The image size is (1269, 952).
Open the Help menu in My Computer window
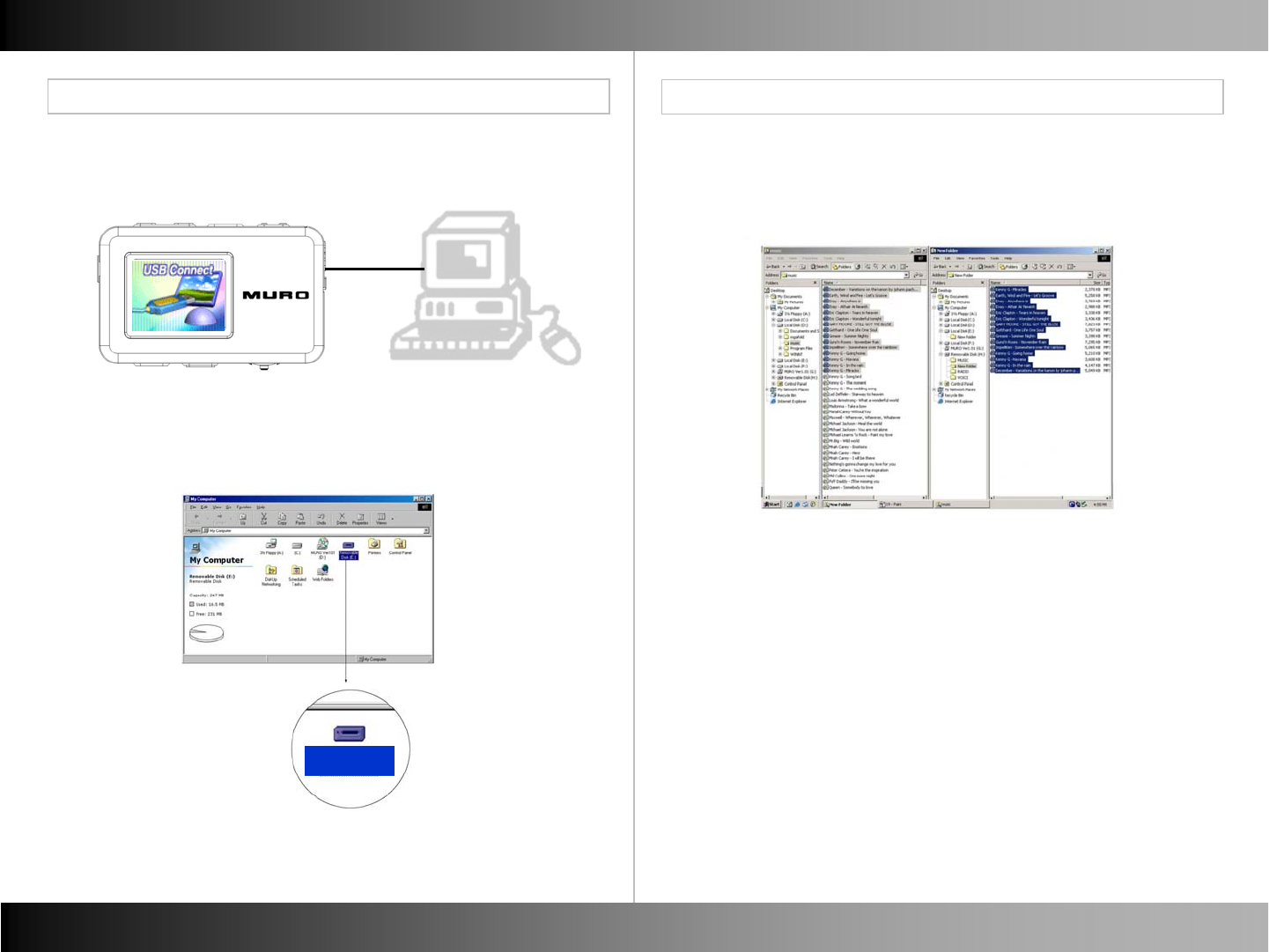tap(261, 507)
